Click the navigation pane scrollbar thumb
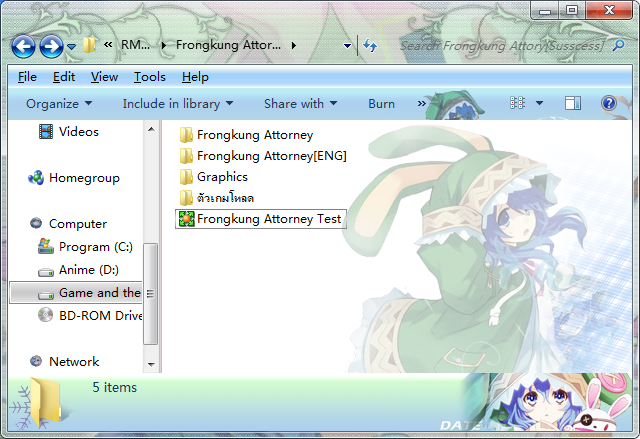 click(150, 294)
